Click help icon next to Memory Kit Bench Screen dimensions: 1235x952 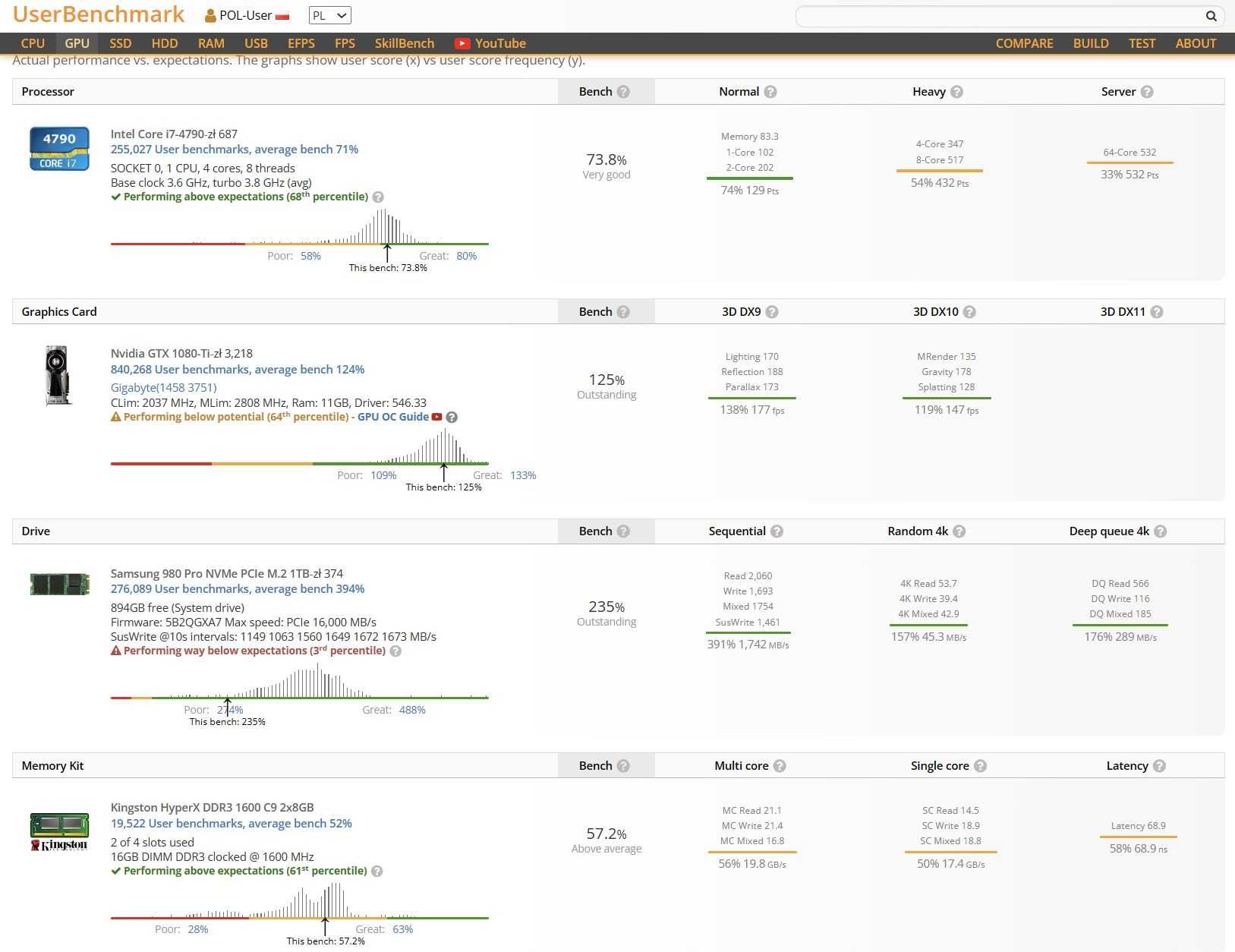coord(623,766)
